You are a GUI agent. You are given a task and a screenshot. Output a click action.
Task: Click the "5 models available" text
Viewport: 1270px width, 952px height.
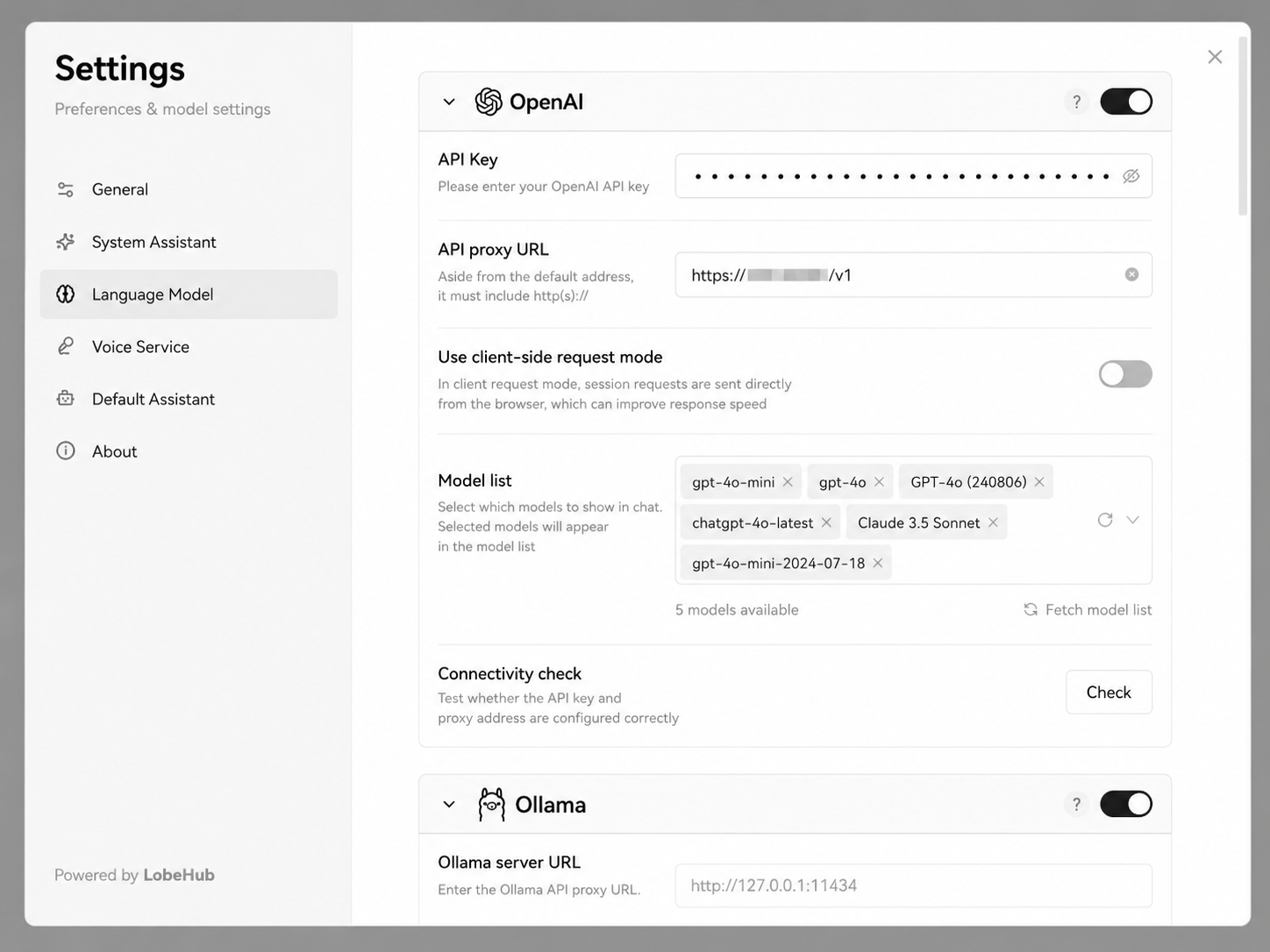[737, 609]
